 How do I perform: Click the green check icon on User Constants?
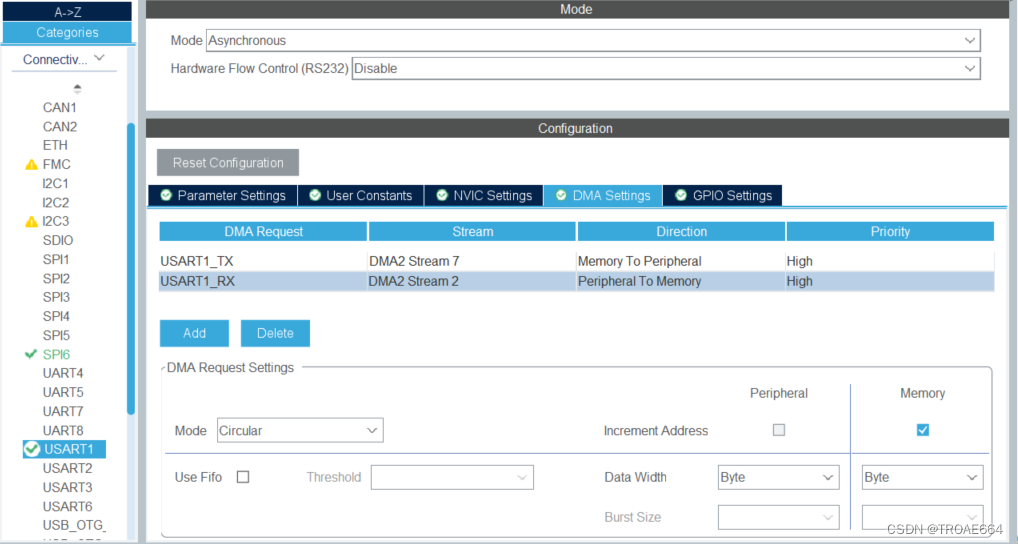coord(315,195)
